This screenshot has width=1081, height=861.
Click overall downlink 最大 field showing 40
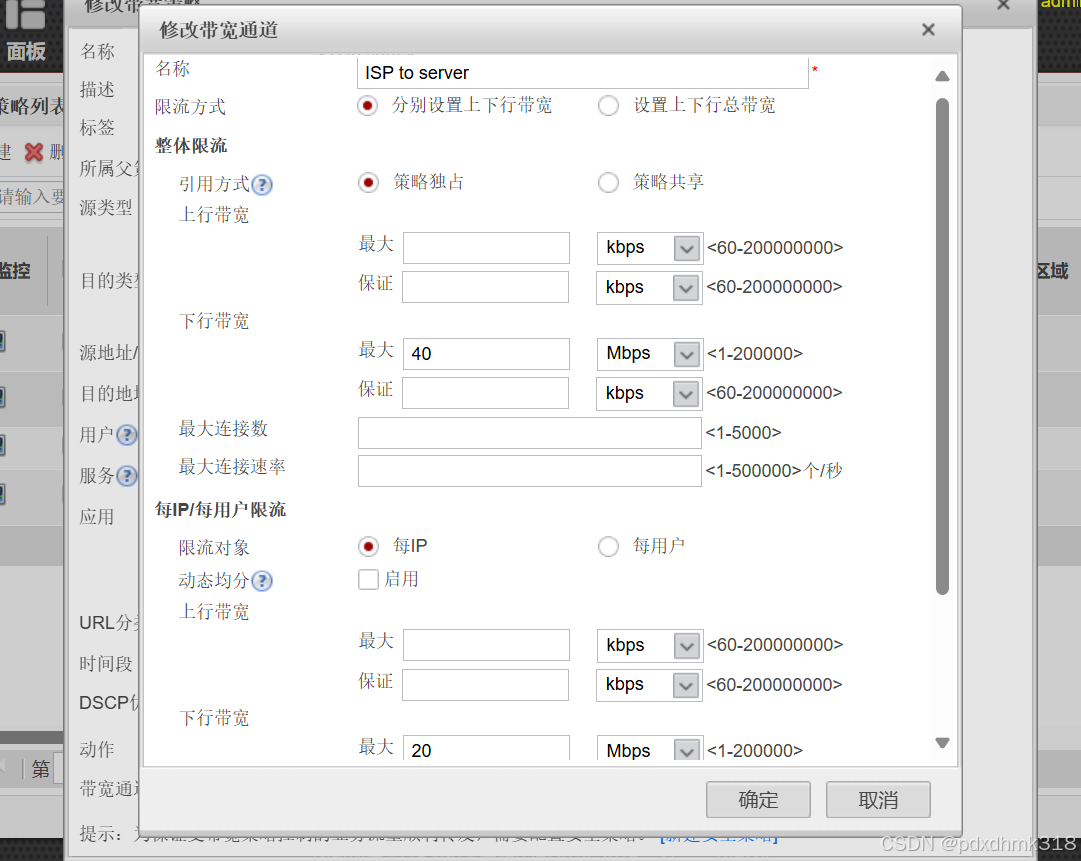[x=487, y=354]
